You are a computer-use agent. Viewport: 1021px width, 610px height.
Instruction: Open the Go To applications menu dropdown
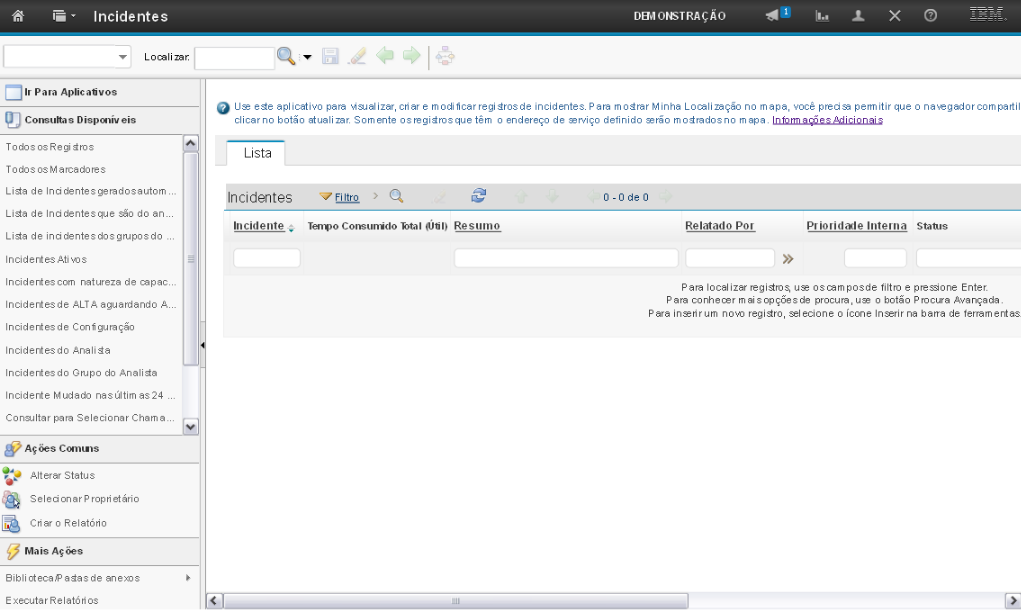66,16
